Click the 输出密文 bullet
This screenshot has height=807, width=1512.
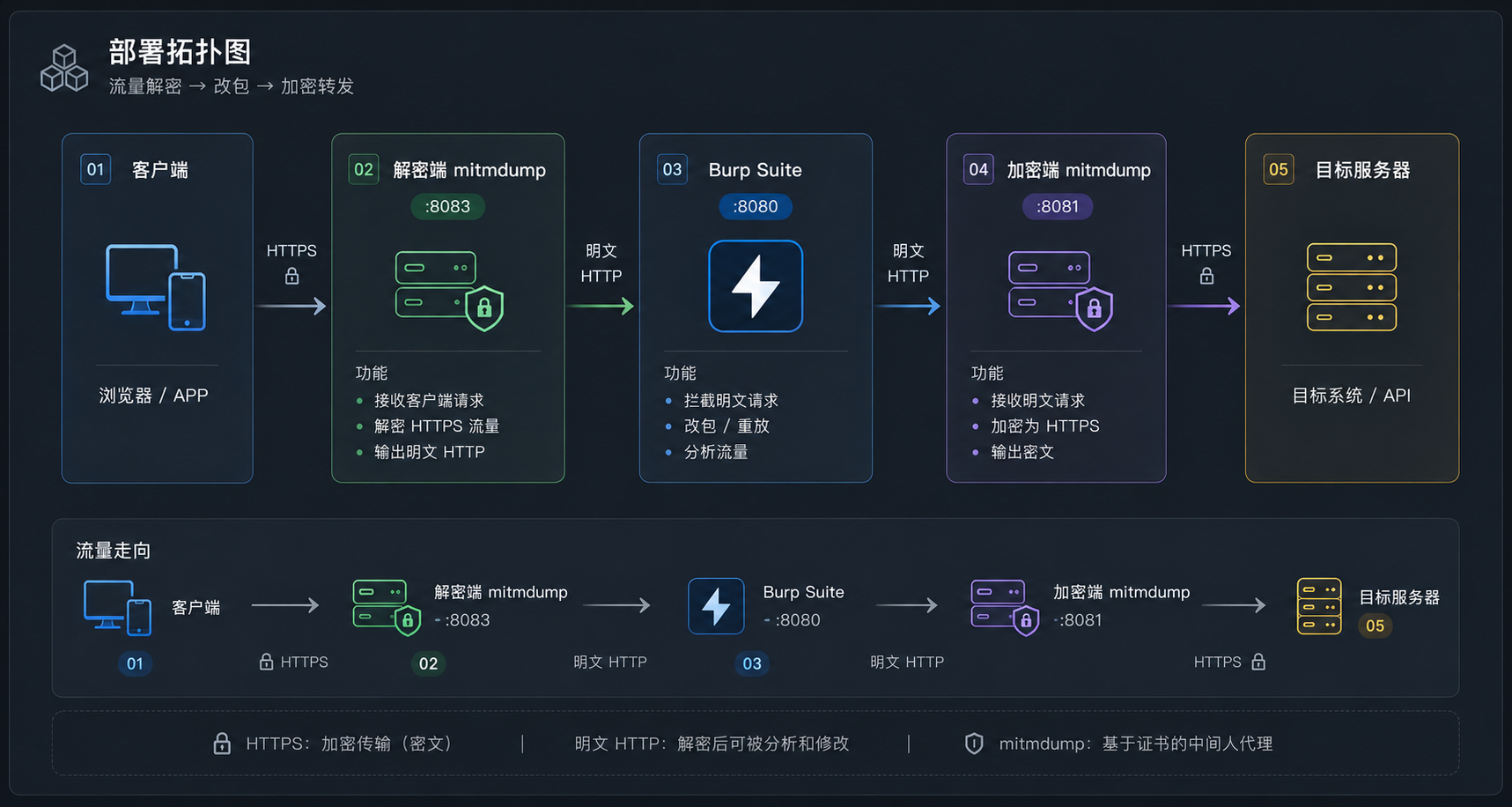(1022, 452)
